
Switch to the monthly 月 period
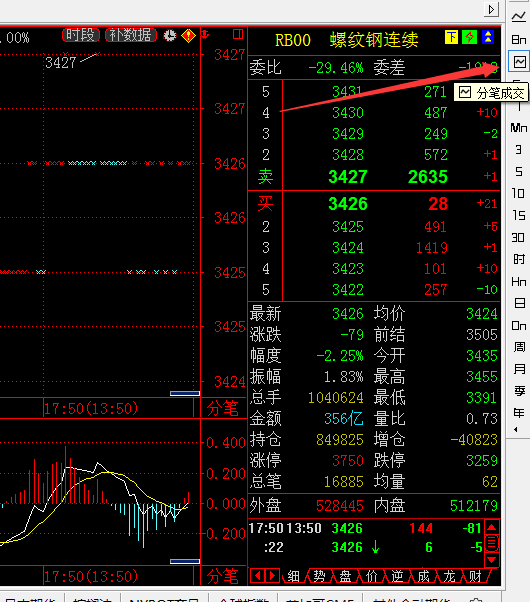coord(519,369)
